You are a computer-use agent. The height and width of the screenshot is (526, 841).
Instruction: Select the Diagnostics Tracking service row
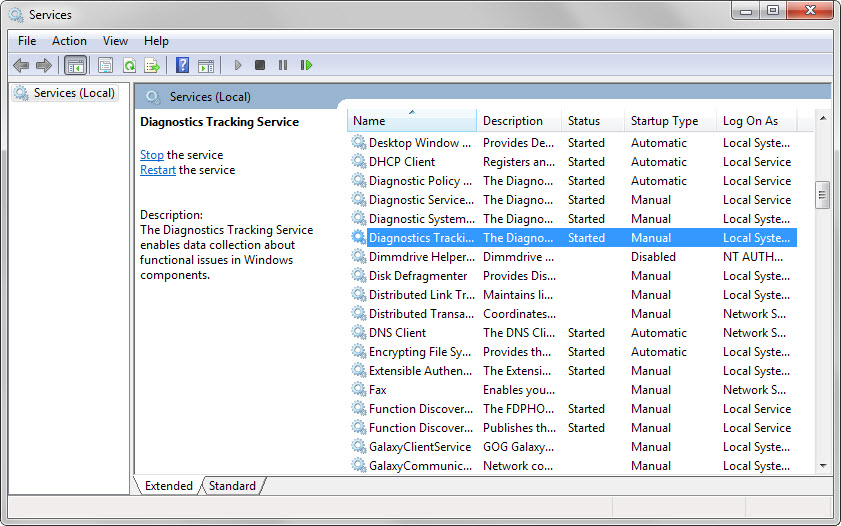pyautogui.click(x=573, y=238)
